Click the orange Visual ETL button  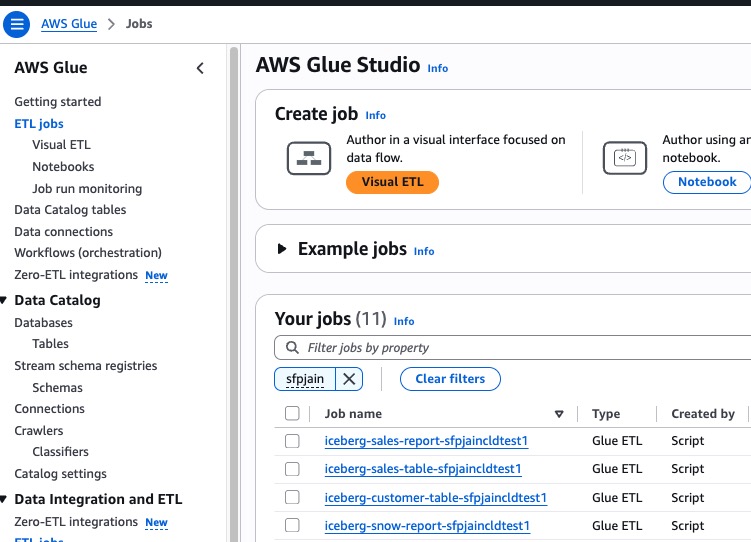click(392, 182)
